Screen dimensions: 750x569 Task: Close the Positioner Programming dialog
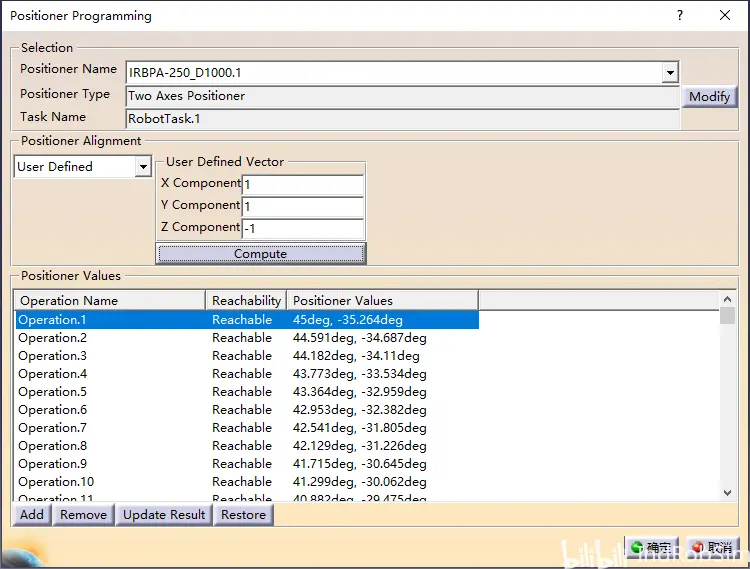[725, 15]
